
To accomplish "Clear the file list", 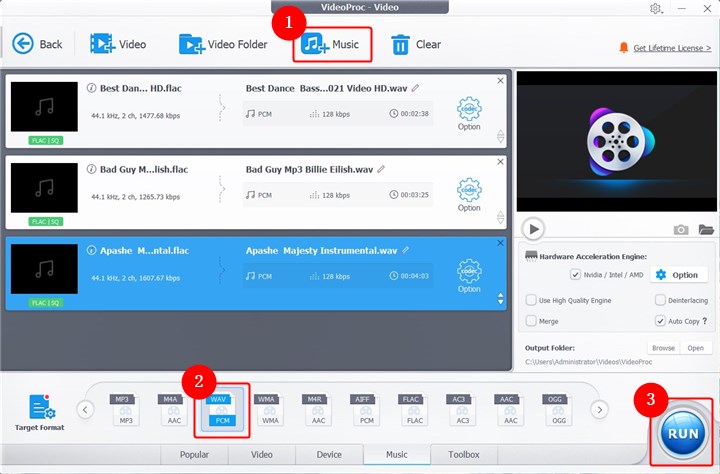I will (x=416, y=45).
